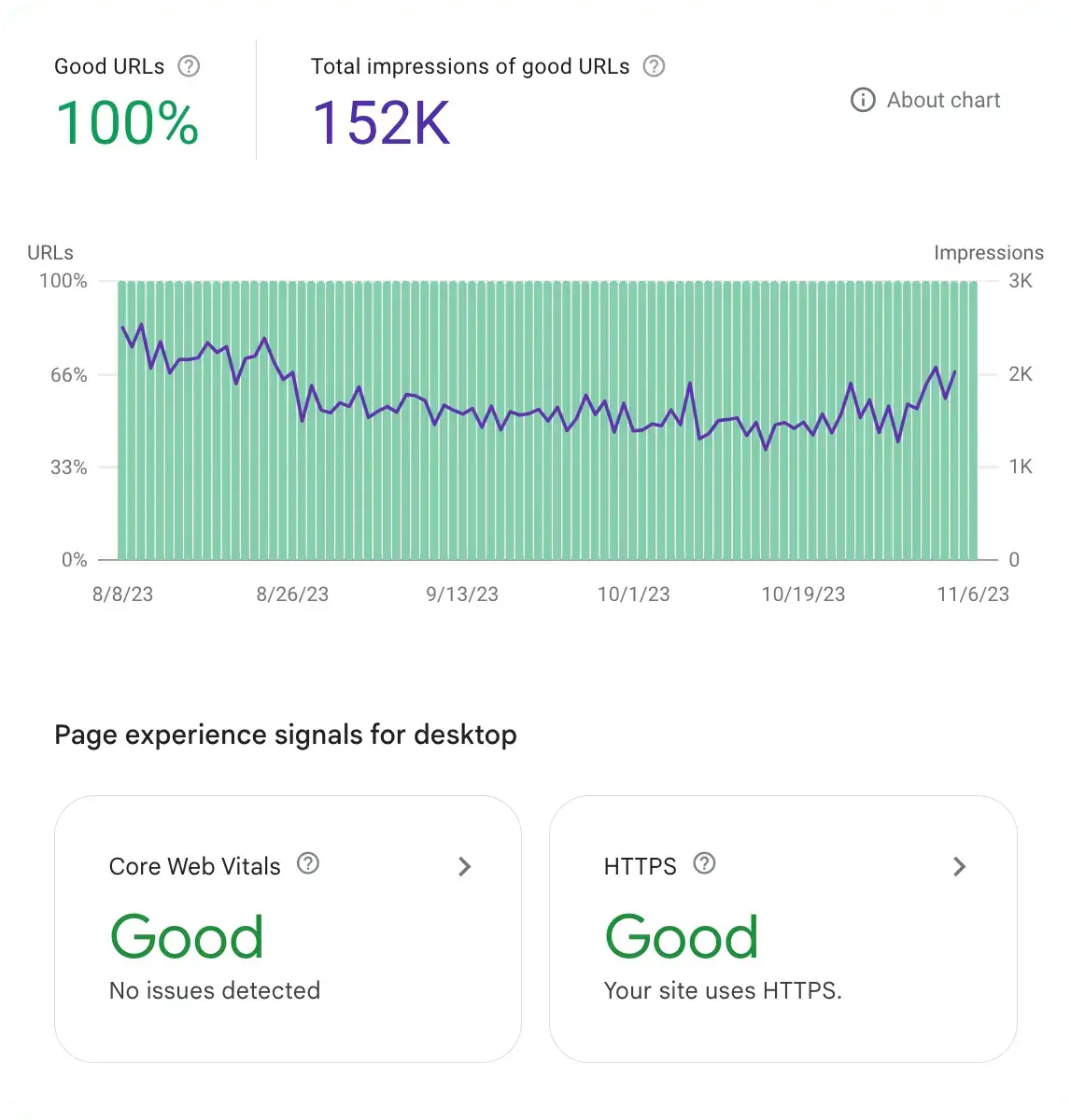Viewport: 1071px width, 1120px height.
Task: Click the 66% URLs axis label
Action: coord(68,375)
